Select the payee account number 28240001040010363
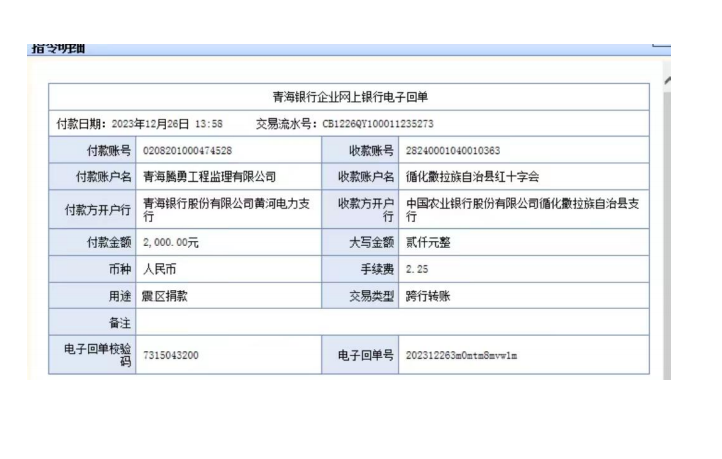Screen dimensions: 722x459 pos(453,151)
